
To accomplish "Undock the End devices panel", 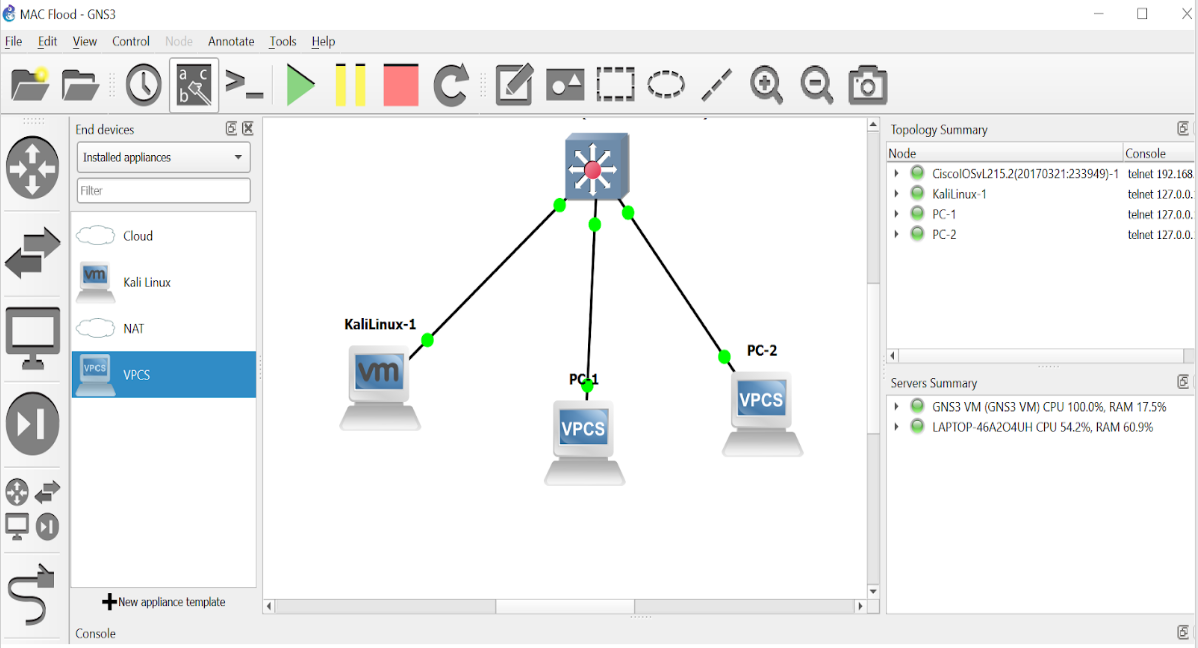I will [x=232, y=128].
